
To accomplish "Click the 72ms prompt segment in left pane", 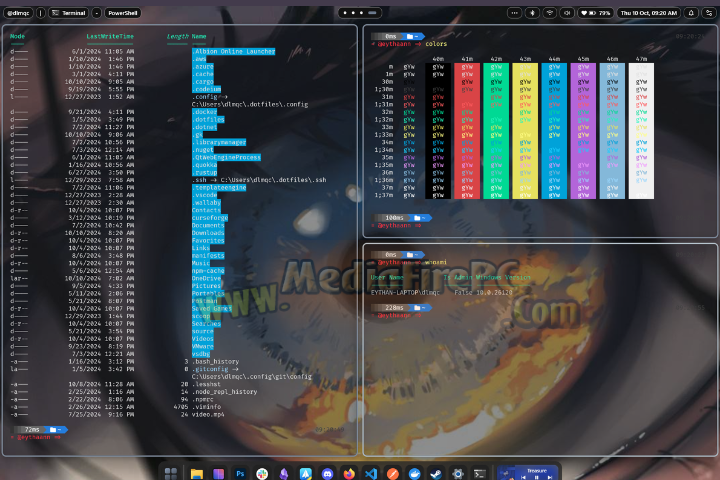I will click(x=32, y=429).
